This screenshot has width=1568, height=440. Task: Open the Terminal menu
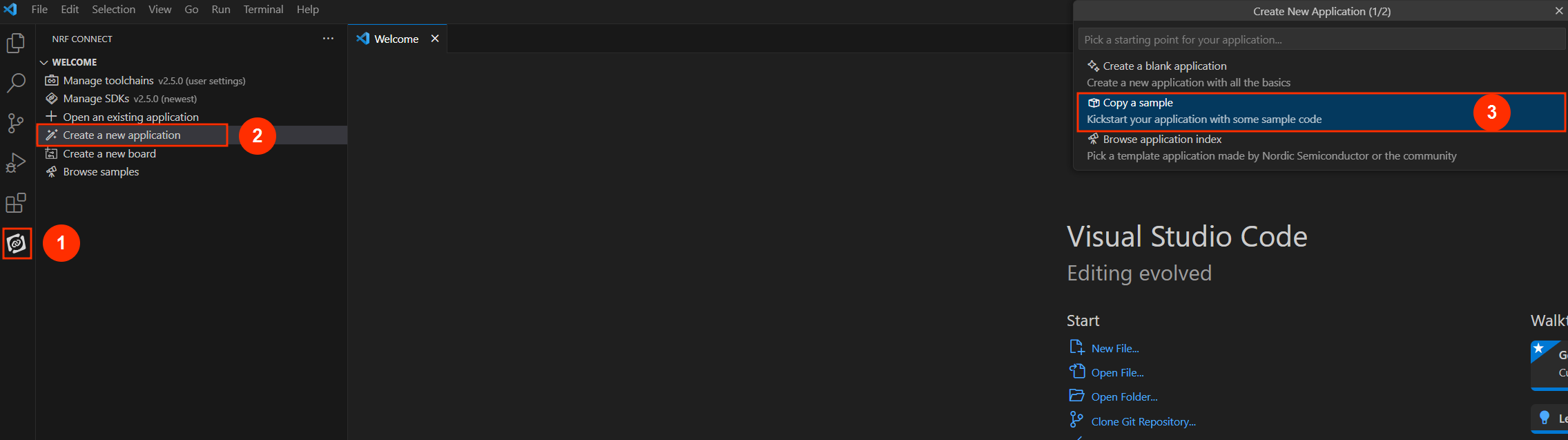pos(263,10)
